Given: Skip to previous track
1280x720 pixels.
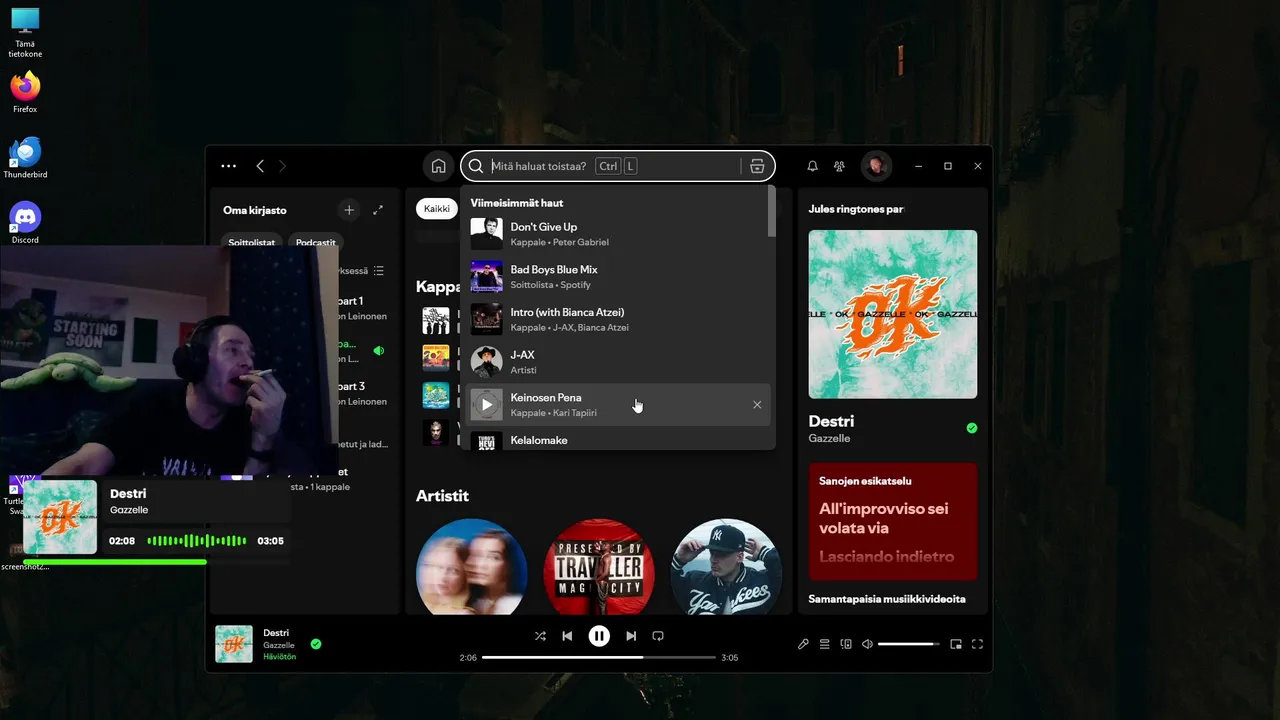Looking at the screenshot, I should (x=567, y=636).
